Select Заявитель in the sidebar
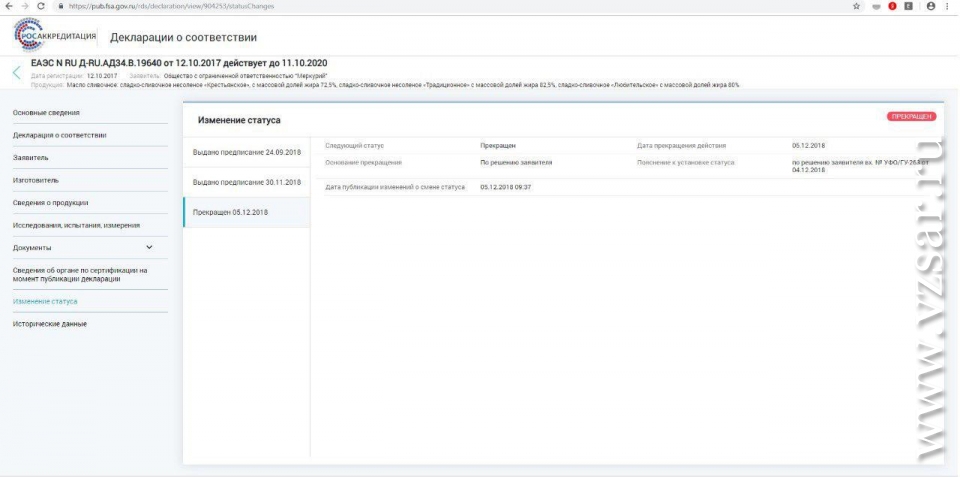 pyautogui.click(x=30, y=157)
